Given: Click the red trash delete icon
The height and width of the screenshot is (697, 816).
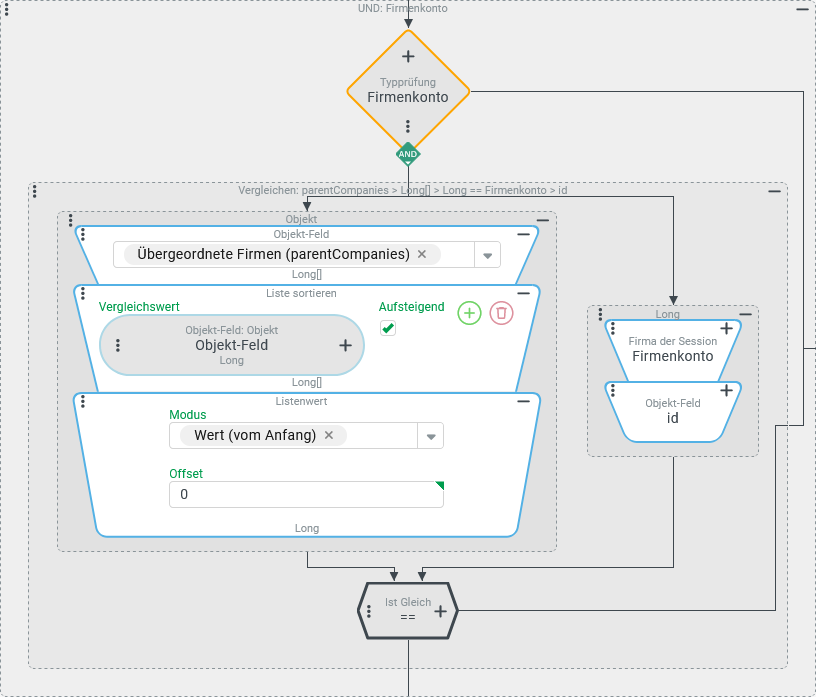Looking at the screenshot, I should [x=501, y=313].
